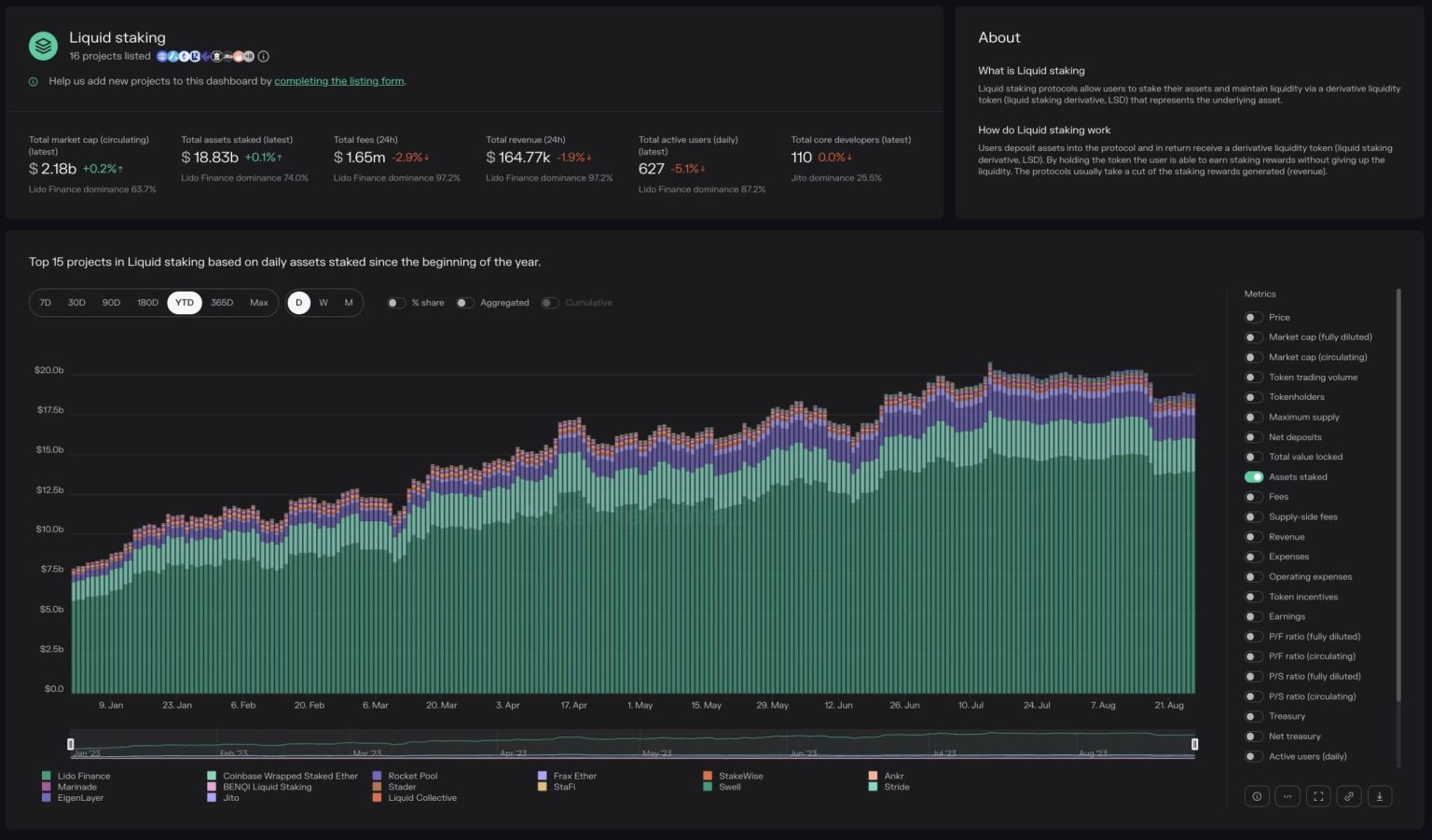
Task: Turn on the Aggregated view switch
Action: click(464, 302)
